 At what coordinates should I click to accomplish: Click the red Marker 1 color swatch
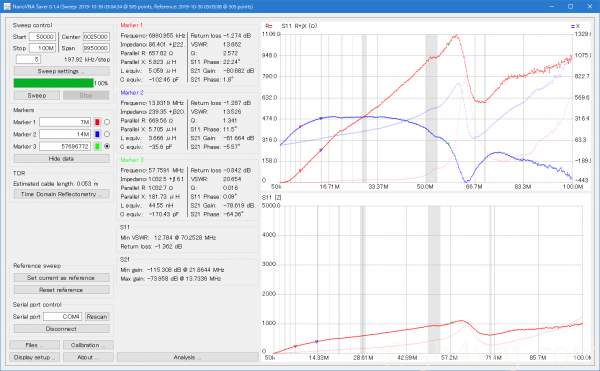tap(97, 122)
